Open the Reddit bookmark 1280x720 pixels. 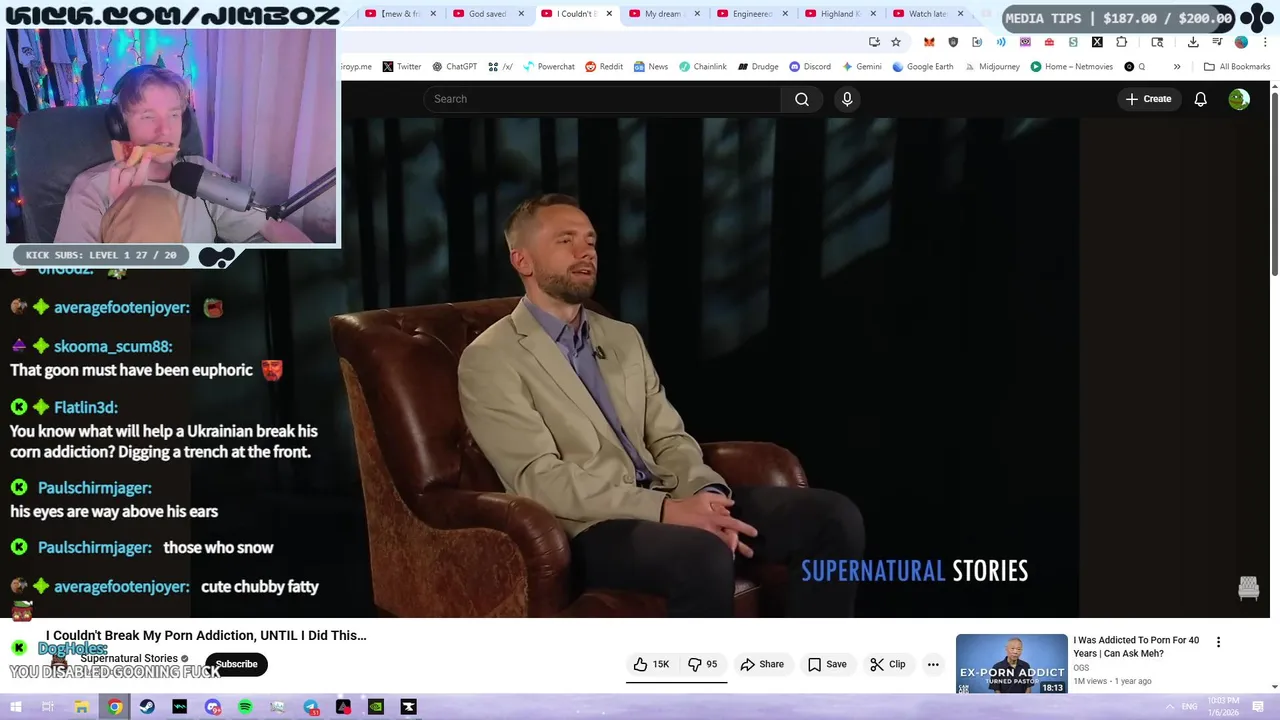click(604, 67)
